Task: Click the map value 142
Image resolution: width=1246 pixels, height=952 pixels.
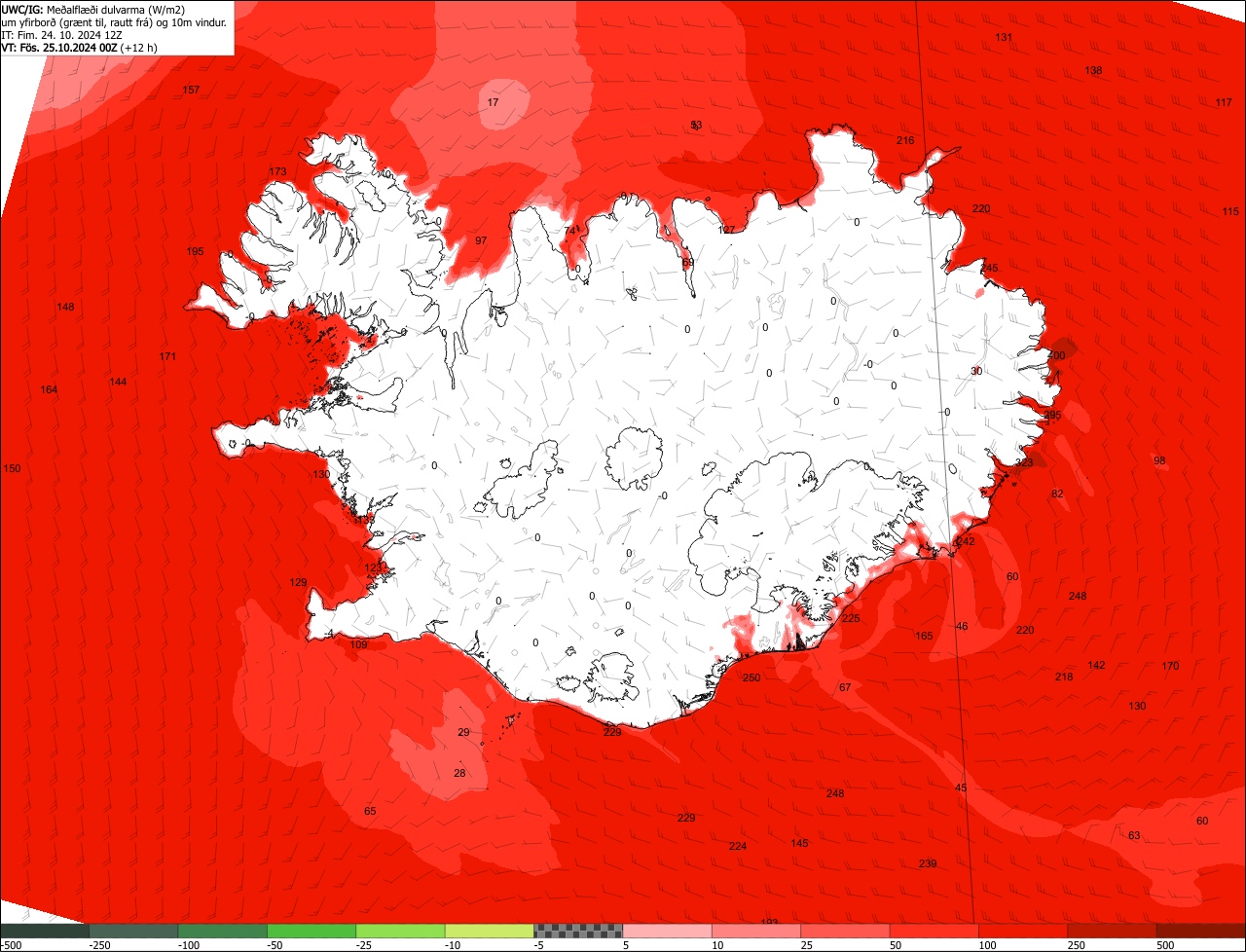Action: coord(1096,665)
